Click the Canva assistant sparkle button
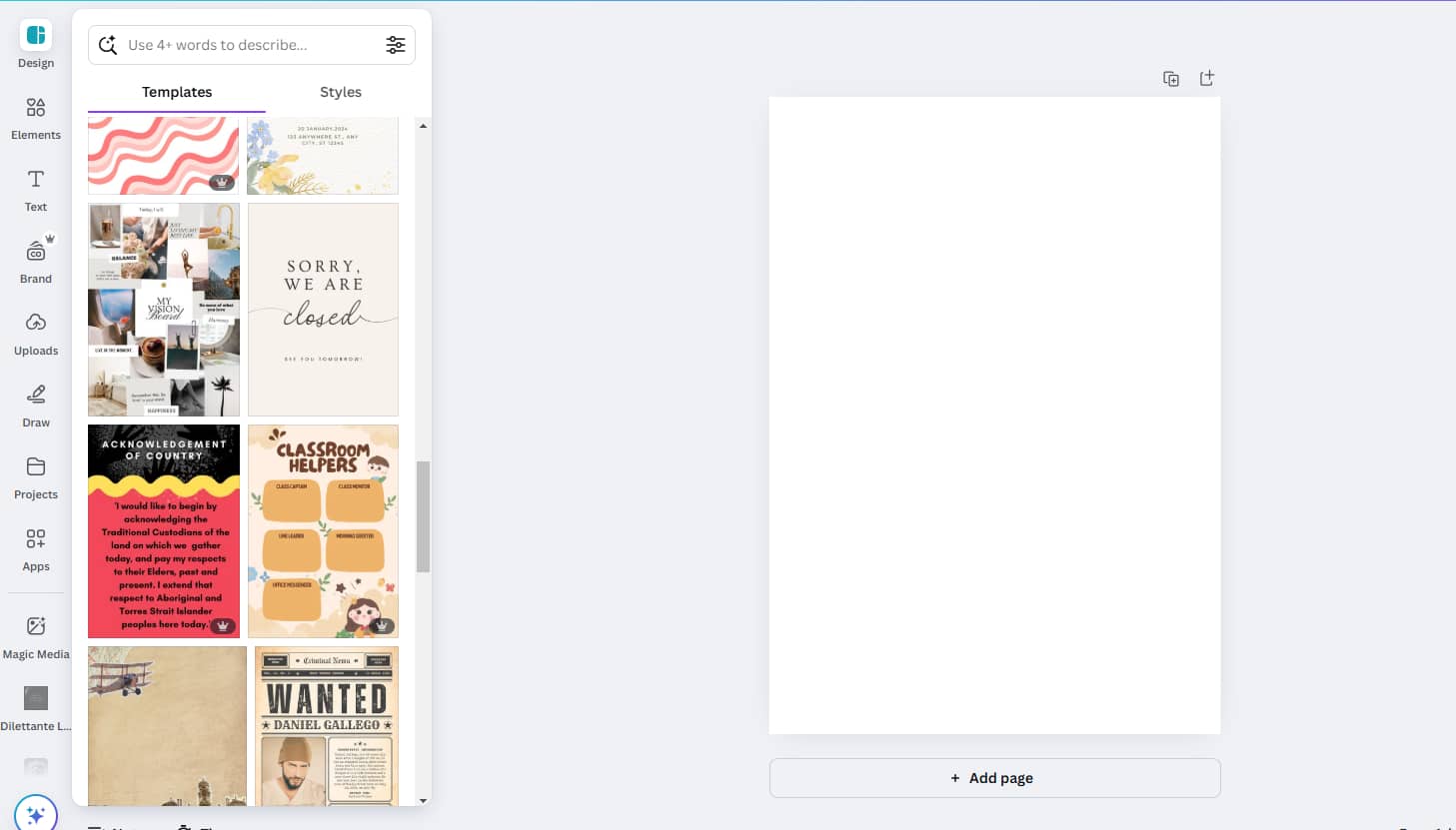Viewport: 1456px width, 830px height. 36,813
